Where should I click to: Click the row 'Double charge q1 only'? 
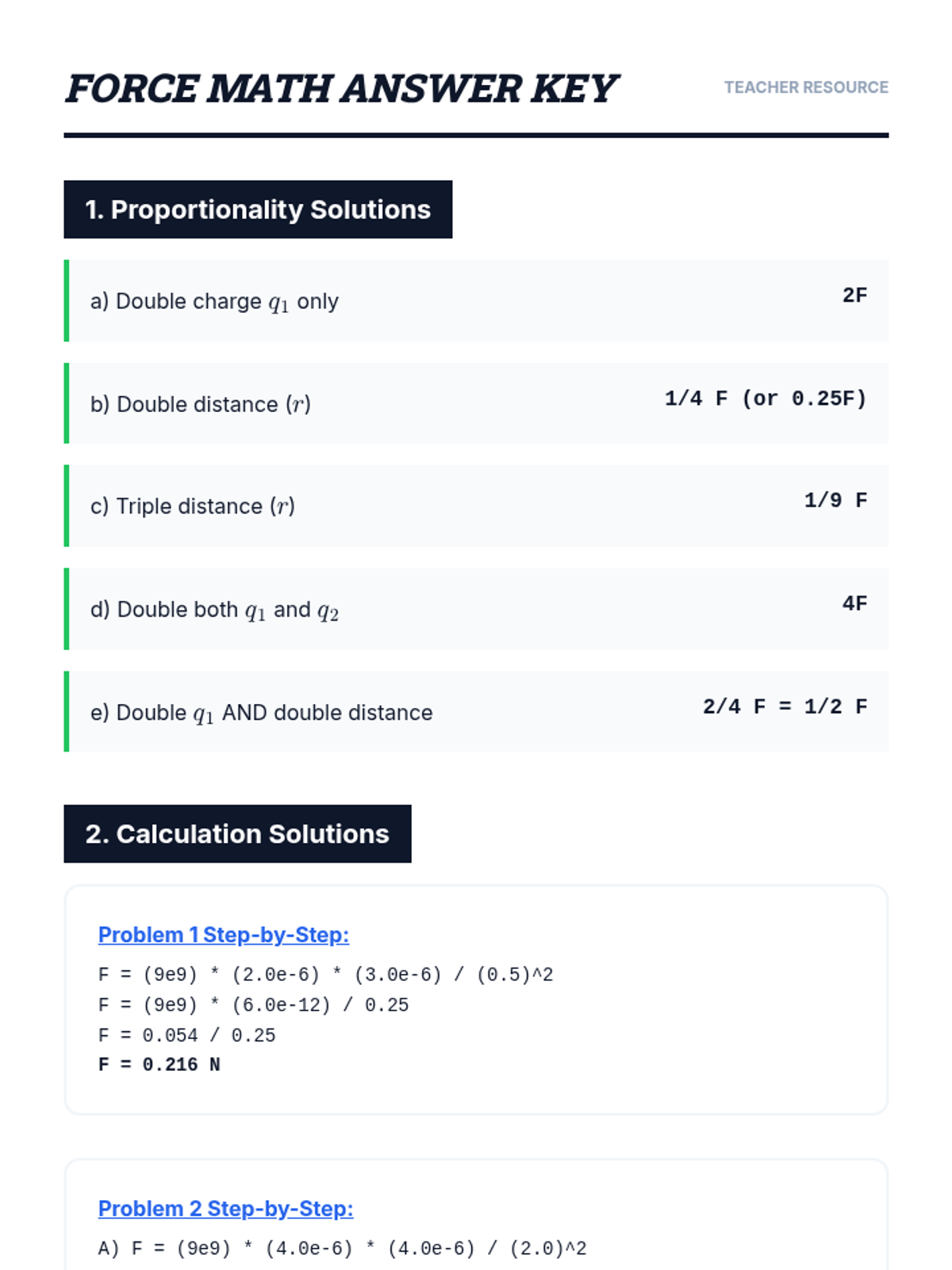(x=476, y=301)
